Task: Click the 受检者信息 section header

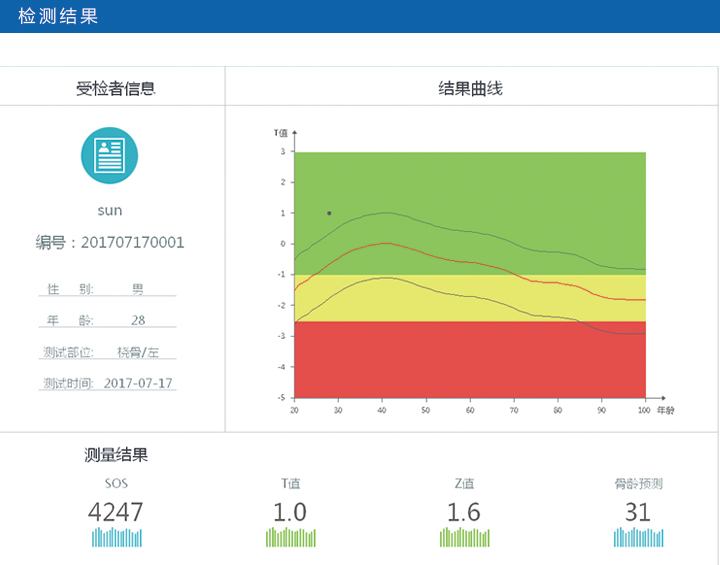Action: (116, 88)
